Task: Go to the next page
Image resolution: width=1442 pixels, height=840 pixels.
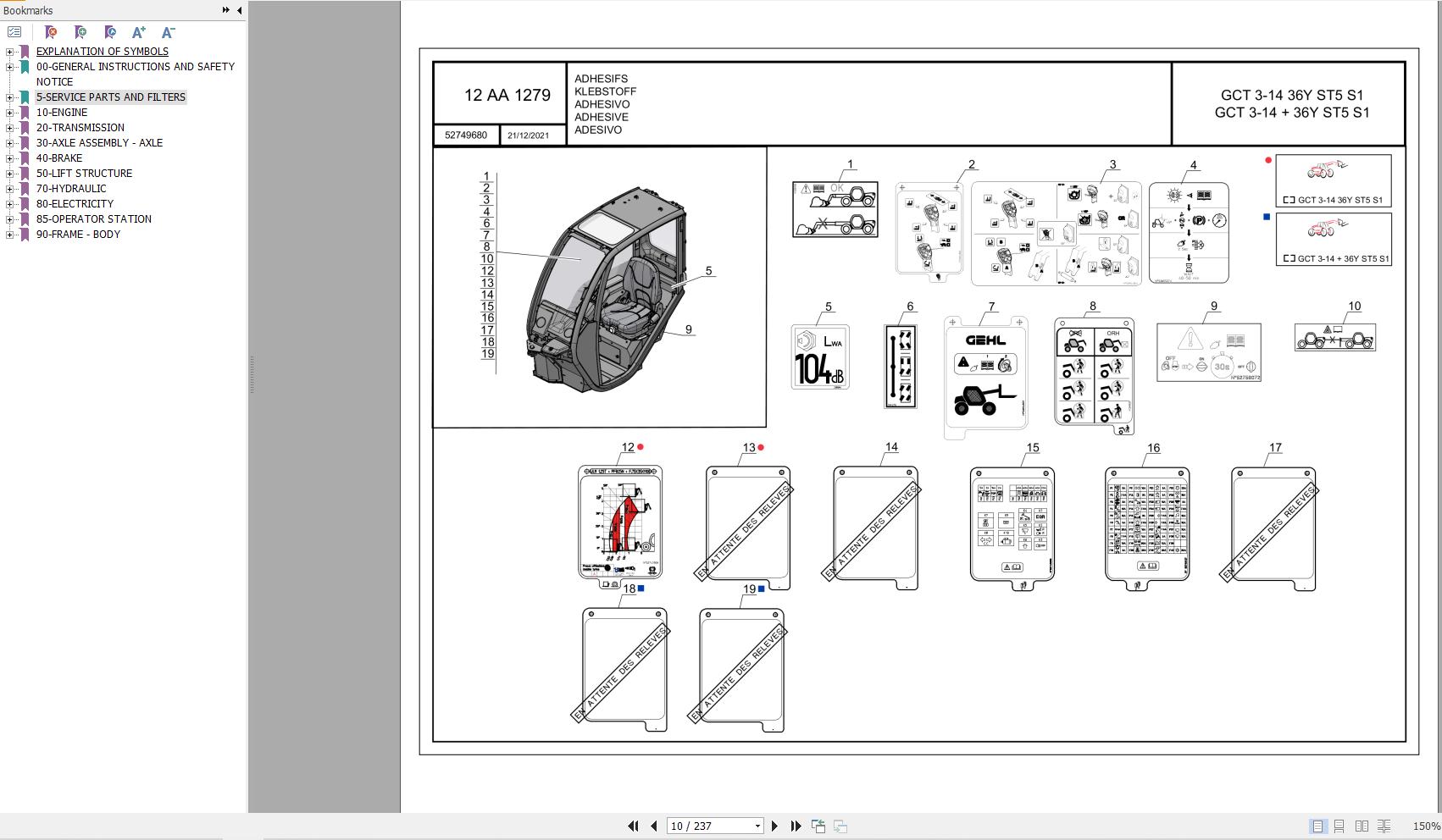Action: click(774, 826)
